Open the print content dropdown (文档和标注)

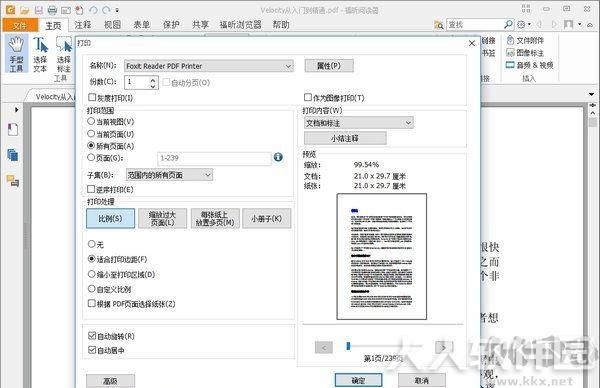pyautogui.click(x=359, y=123)
